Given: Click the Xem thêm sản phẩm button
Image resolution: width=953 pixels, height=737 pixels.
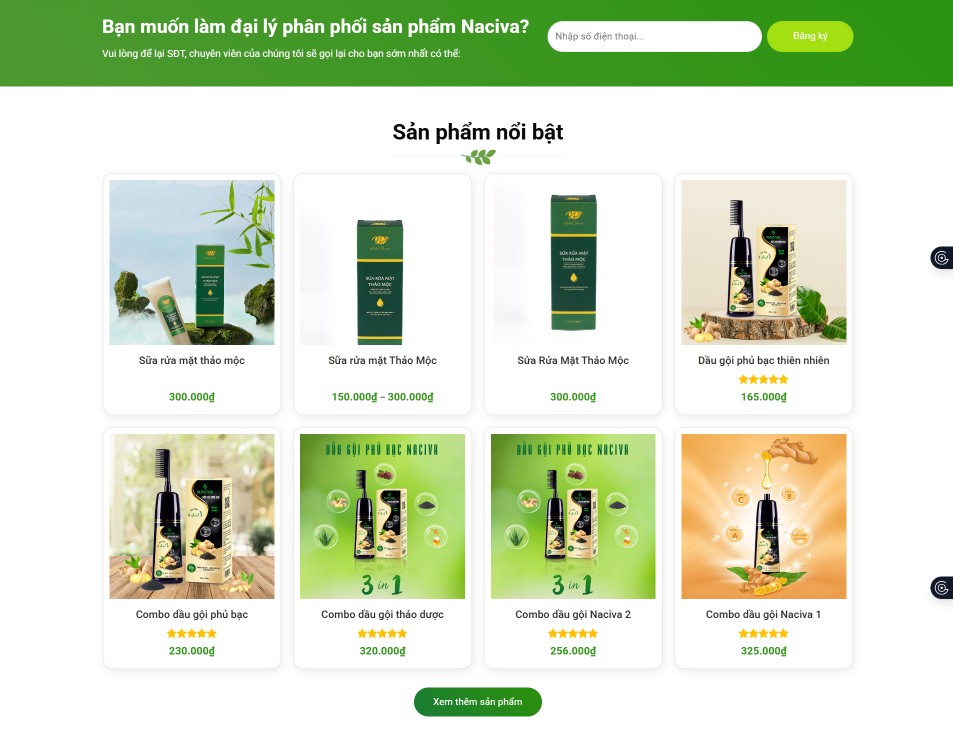Looking at the screenshot, I should click(x=478, y=702).
